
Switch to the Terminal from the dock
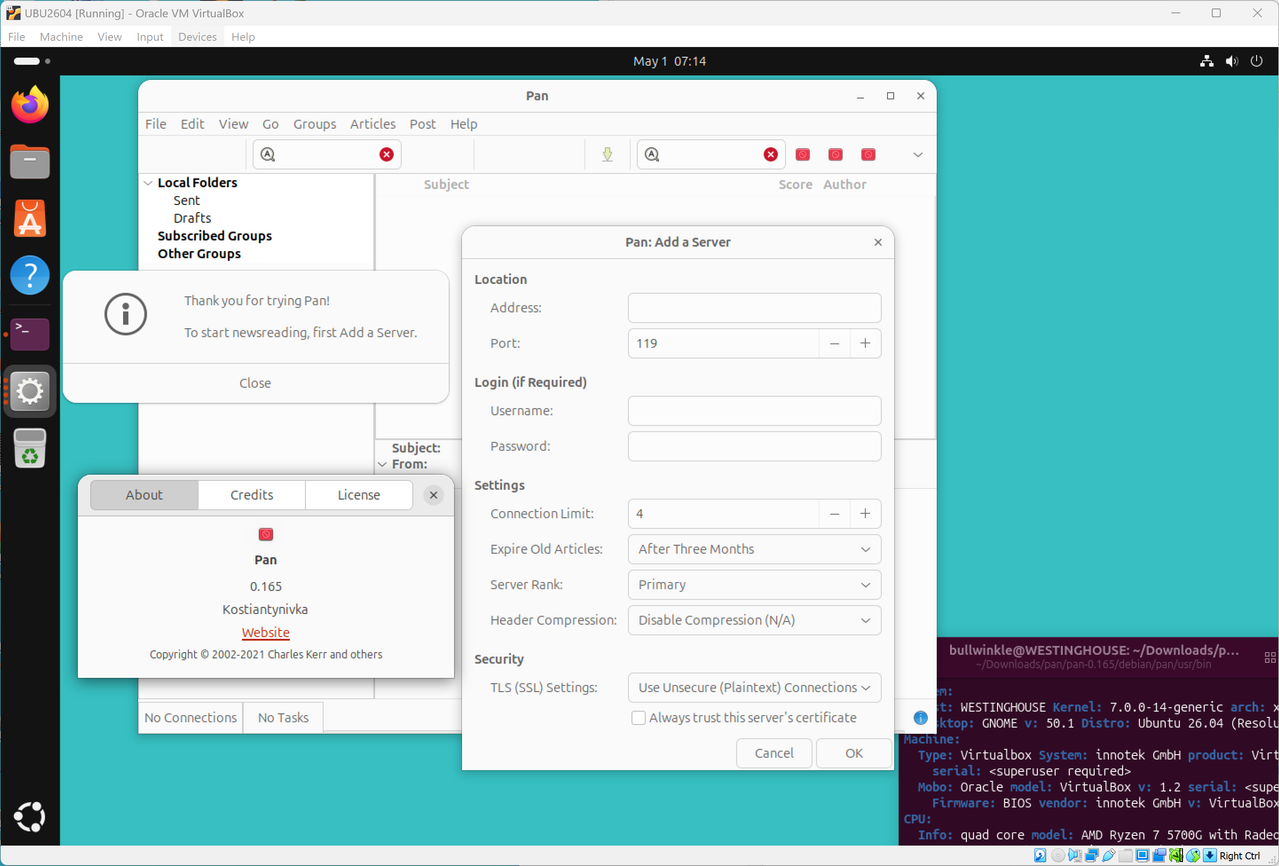coord(30,333)
